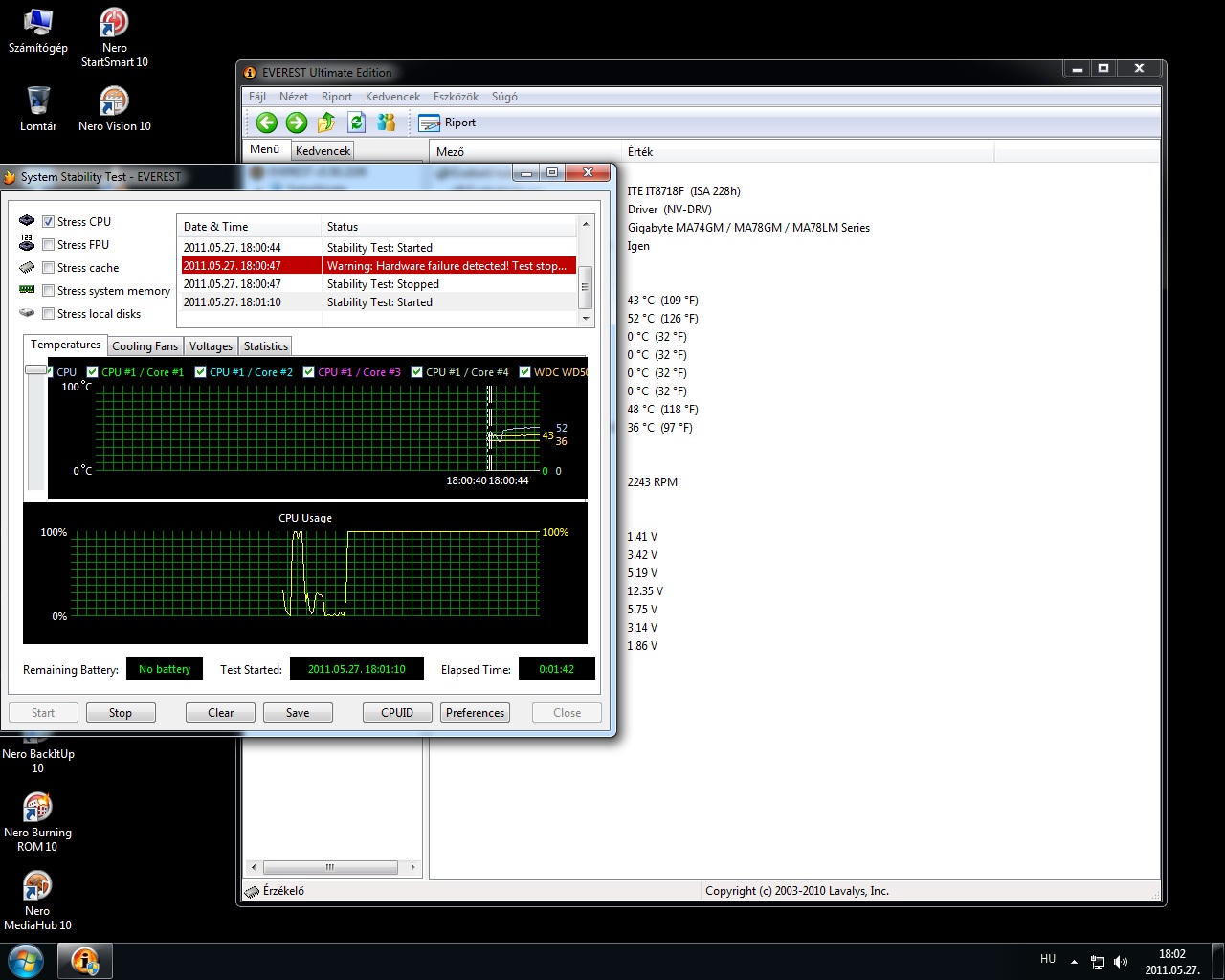This screenshot has height=980, width=1225.
Task: Click the Stress local disks drive icon
Action: (x=27, y=313)
